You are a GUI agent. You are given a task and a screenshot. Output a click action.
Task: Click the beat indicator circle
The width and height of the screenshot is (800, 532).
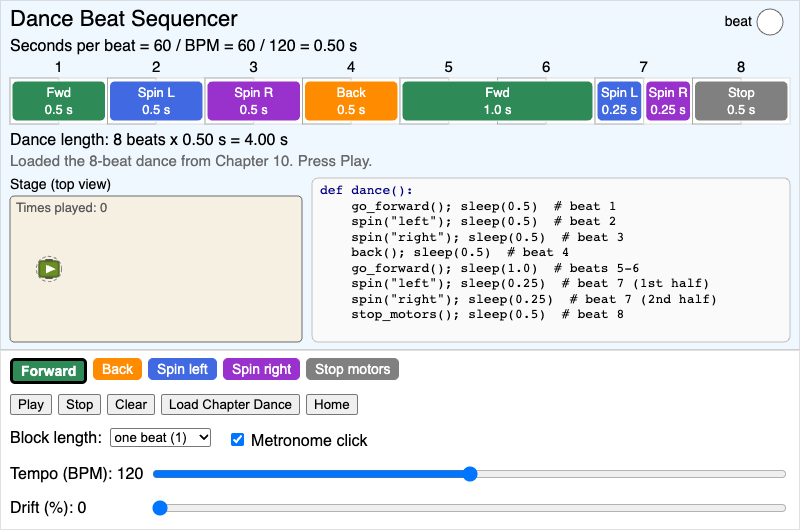[x=769, y=22]
